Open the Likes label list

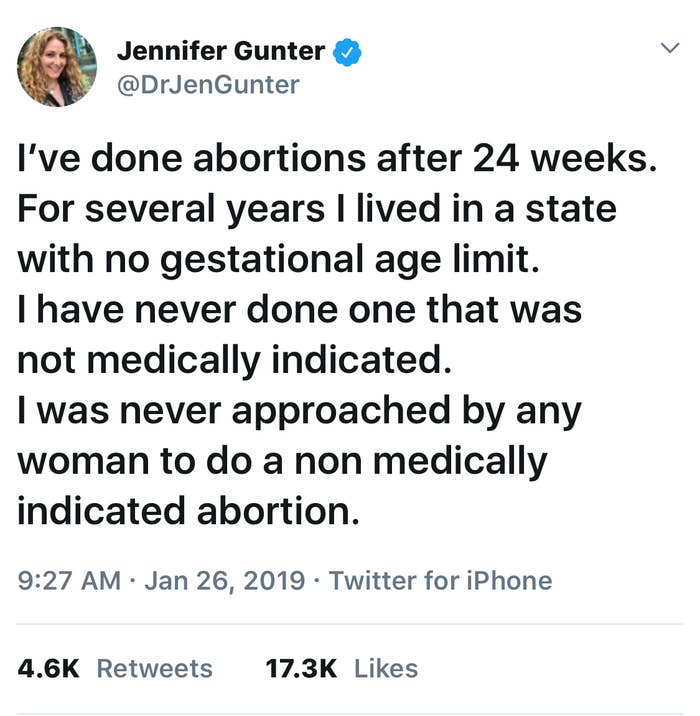click(386, 669)
